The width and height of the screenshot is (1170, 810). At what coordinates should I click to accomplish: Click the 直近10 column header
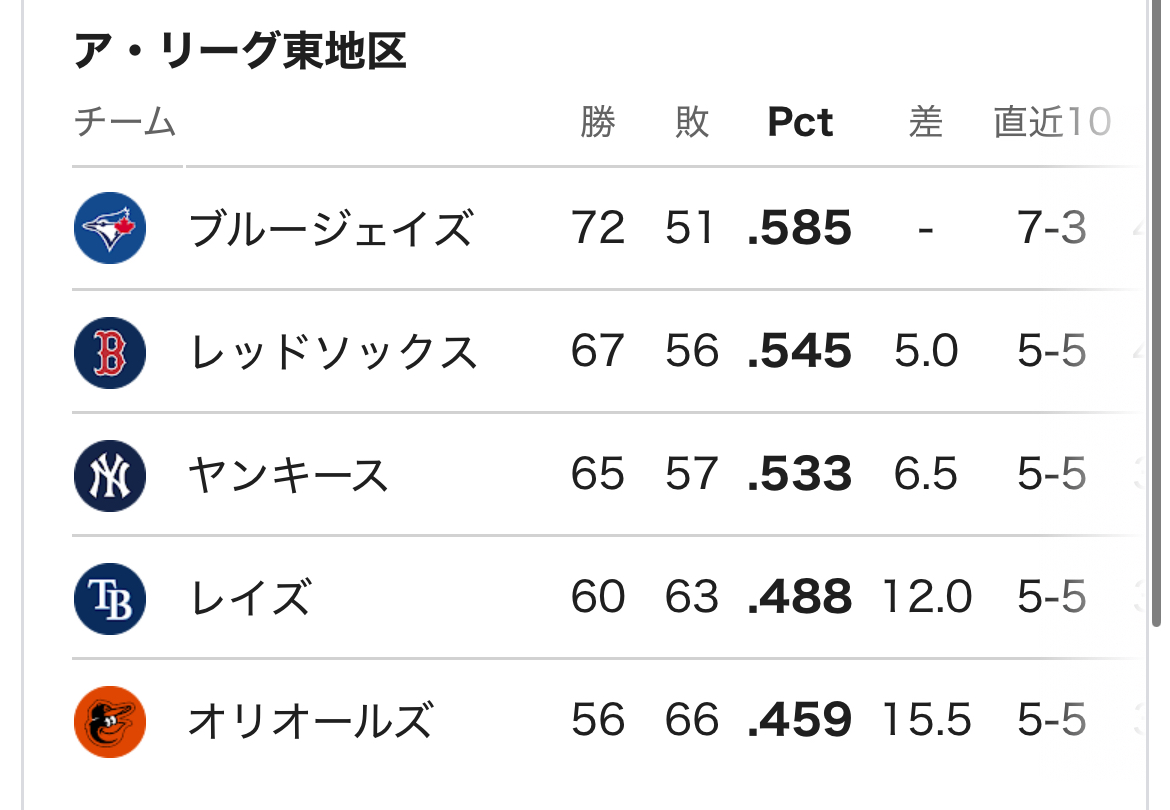1052,122
